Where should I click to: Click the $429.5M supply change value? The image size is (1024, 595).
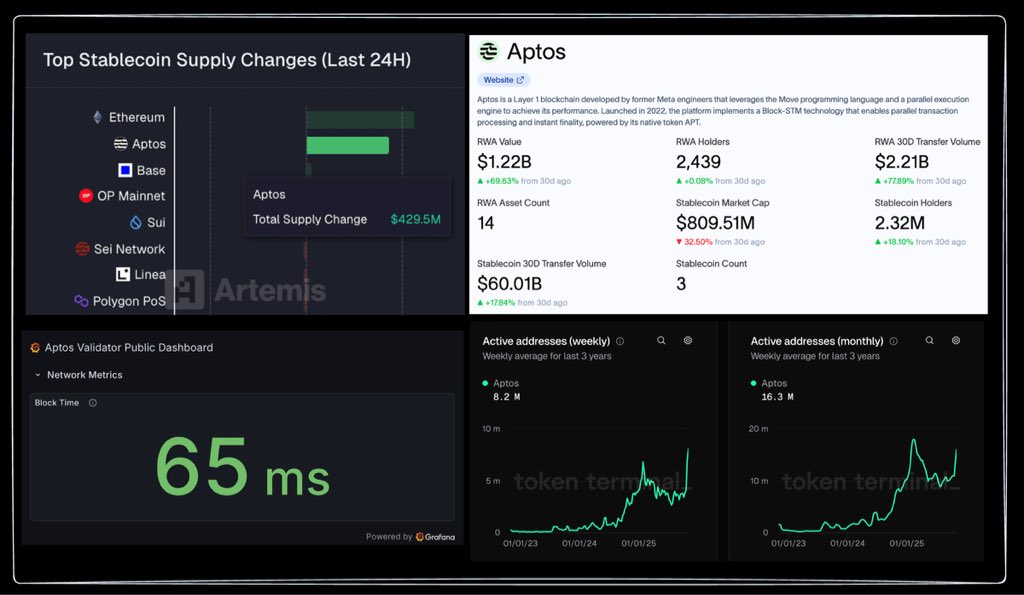tap(415, 219)
